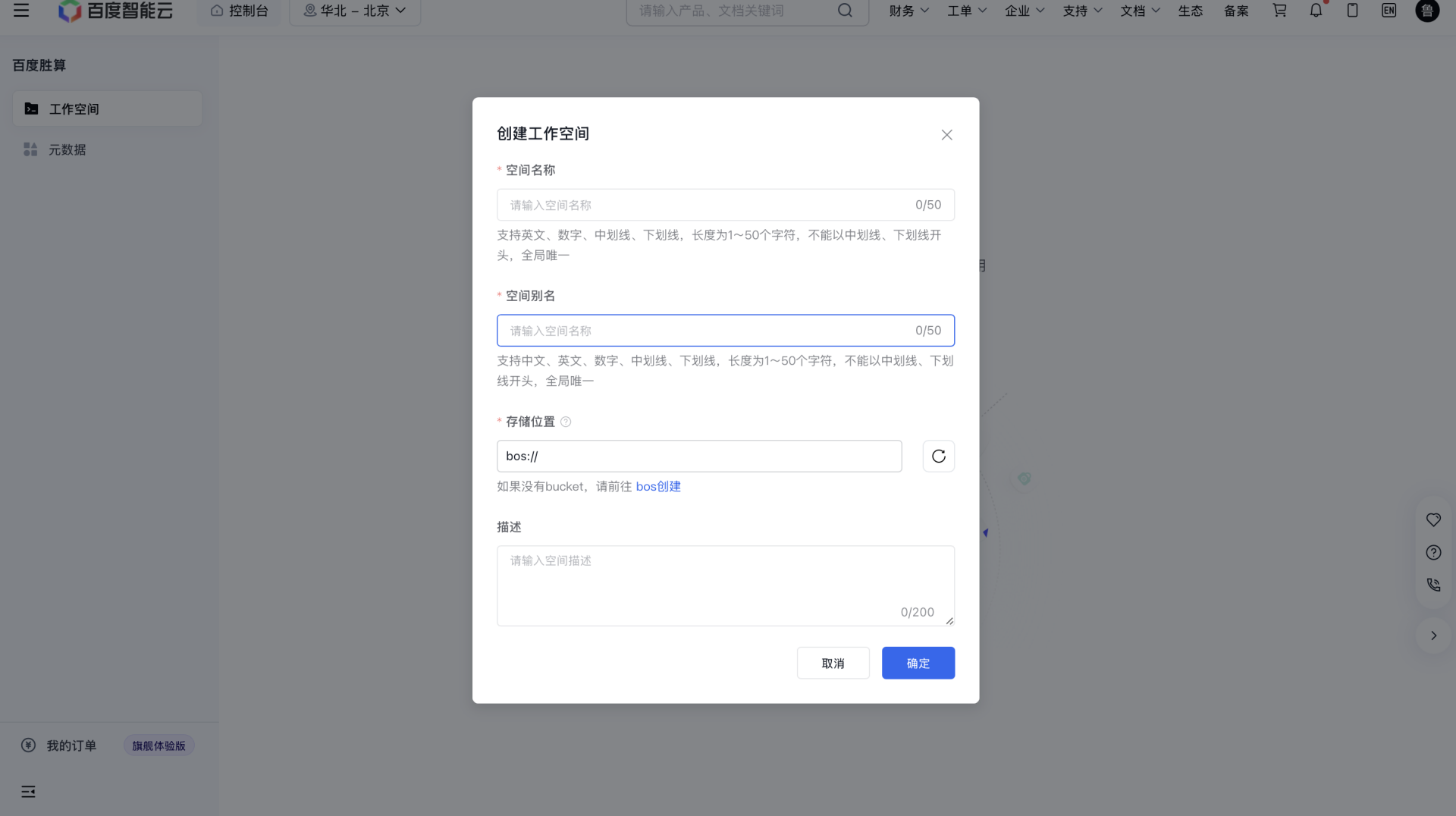The height and width of the screenshot is (816, 1456).
Task: Expand the 企业 menu
Action: coord(1025,11)
